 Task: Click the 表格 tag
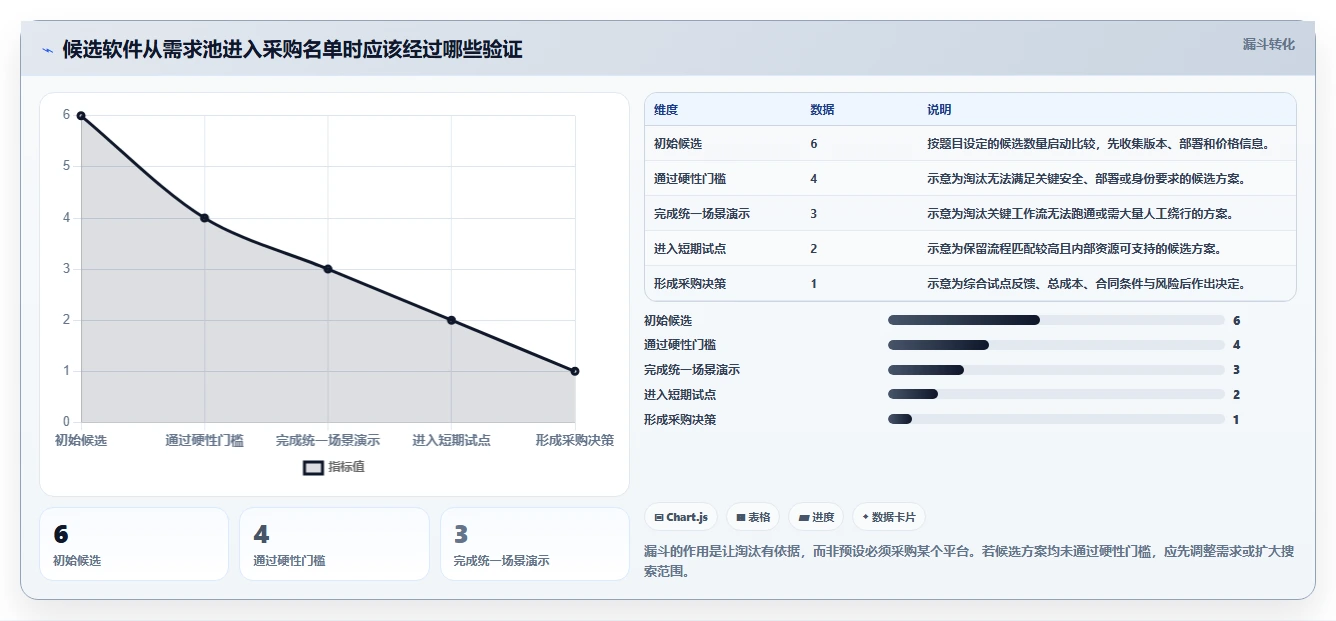(x=753, y=517)
